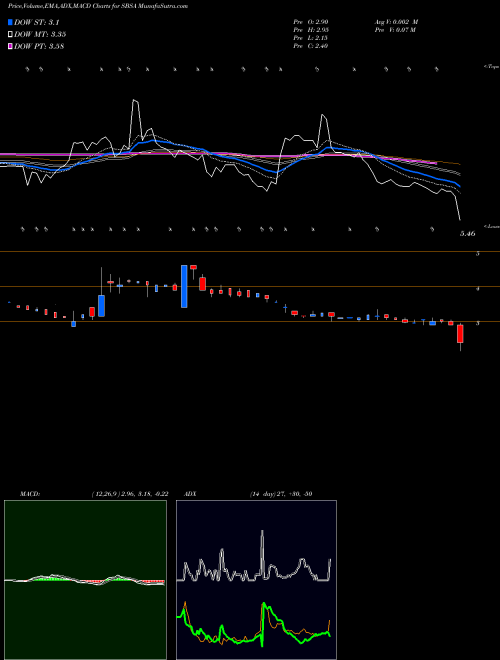Open the dark blue ADX indicator chart
Viewport: 500px width, 660px height.
[x=256, y=580]
